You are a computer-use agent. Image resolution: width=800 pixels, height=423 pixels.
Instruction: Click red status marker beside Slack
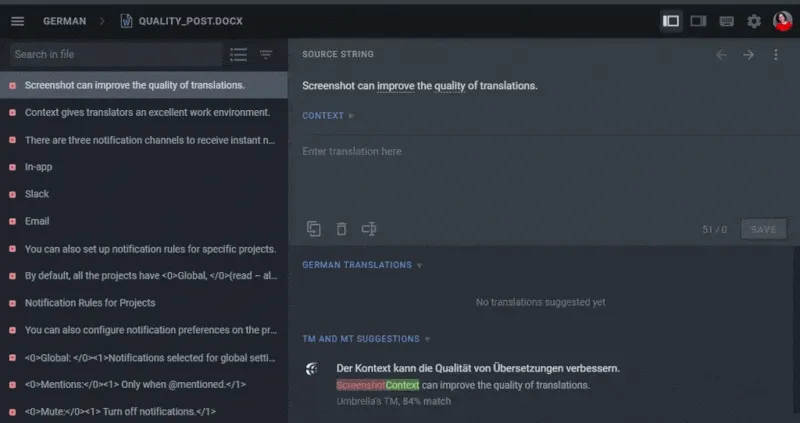[x=12, y=194]
